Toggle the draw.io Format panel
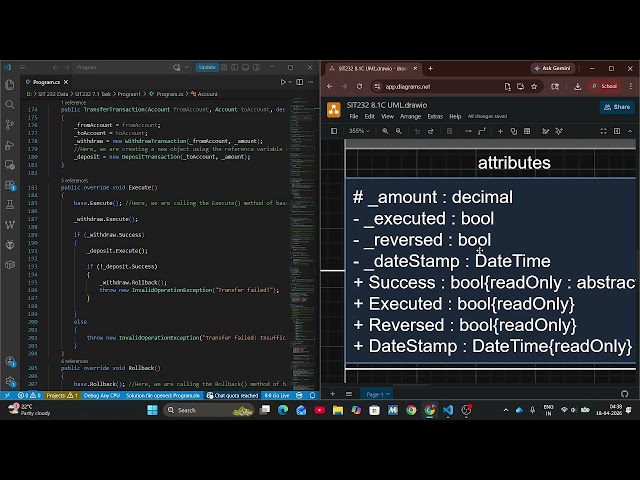The width and height of the screenshot is (640, 480). tap(617, 131)
